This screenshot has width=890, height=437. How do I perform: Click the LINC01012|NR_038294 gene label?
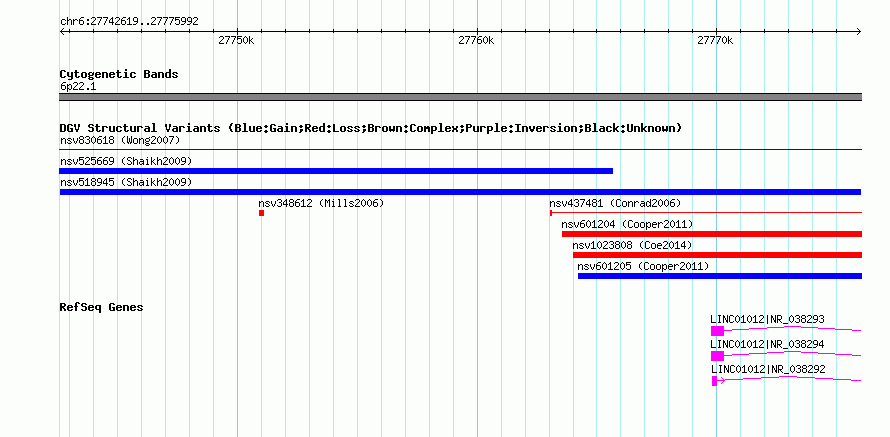[767, 344]
